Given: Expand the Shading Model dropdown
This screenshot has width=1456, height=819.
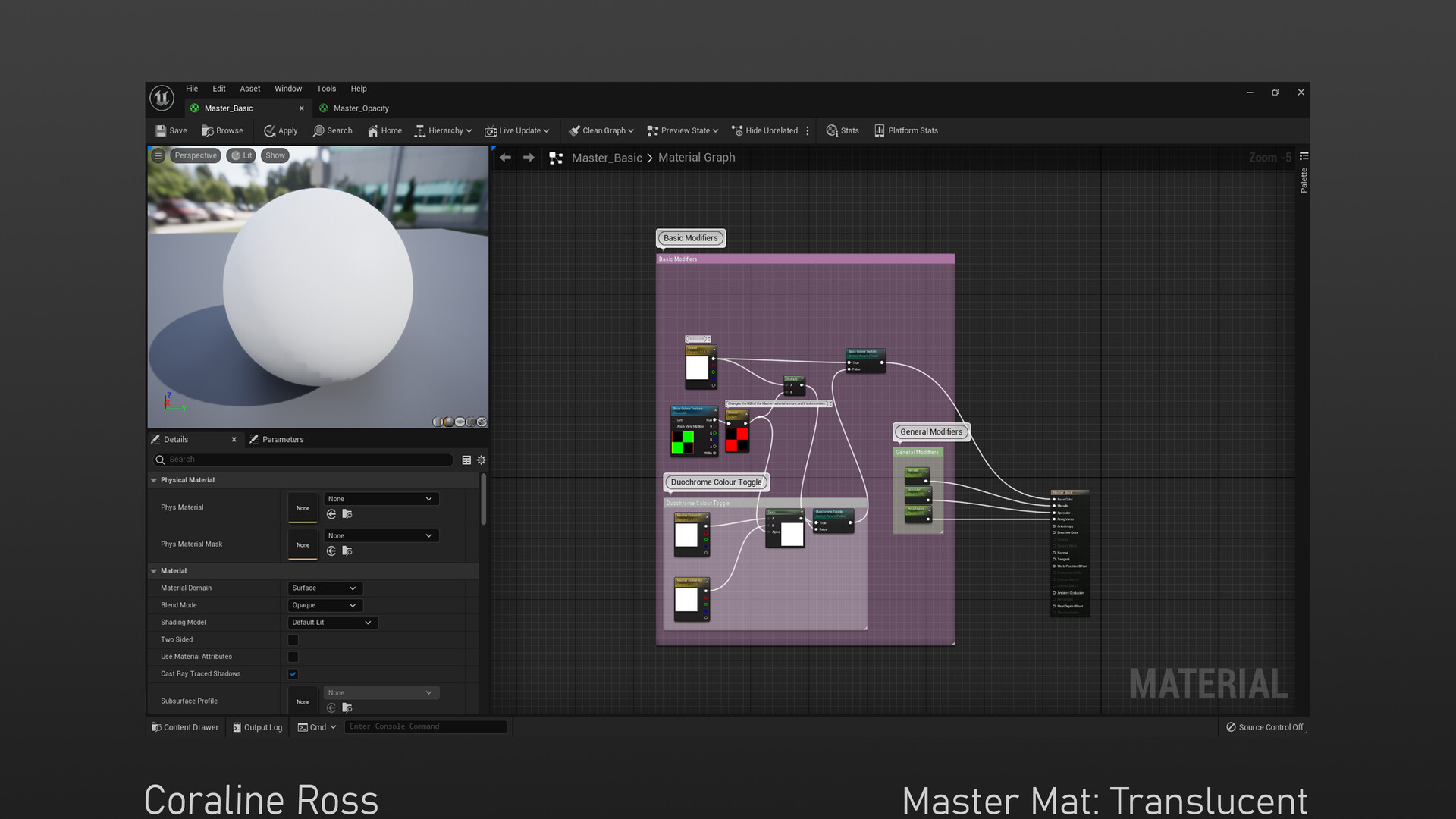Looking at the screenshot, I should (x=331, y=623).
